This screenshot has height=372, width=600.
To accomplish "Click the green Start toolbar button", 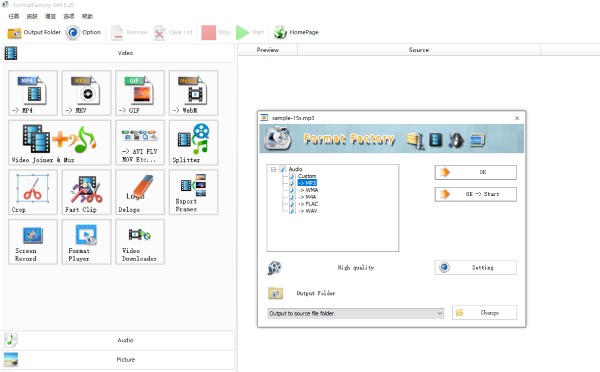I will coord(250,33).
